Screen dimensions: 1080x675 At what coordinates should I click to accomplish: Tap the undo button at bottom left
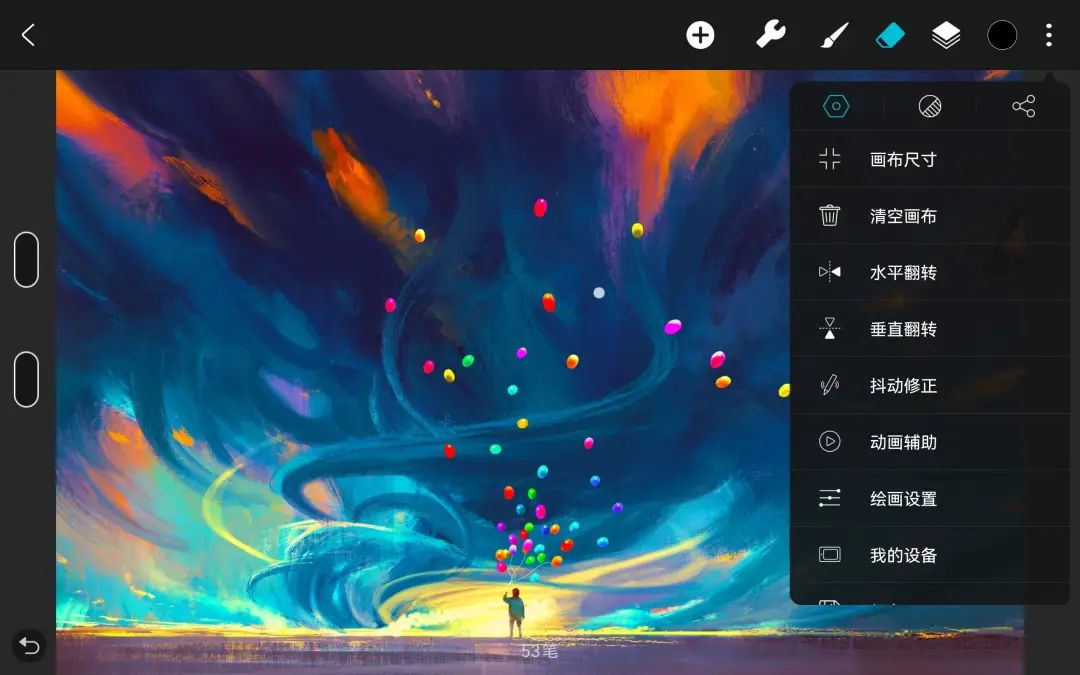coord(29,645)
